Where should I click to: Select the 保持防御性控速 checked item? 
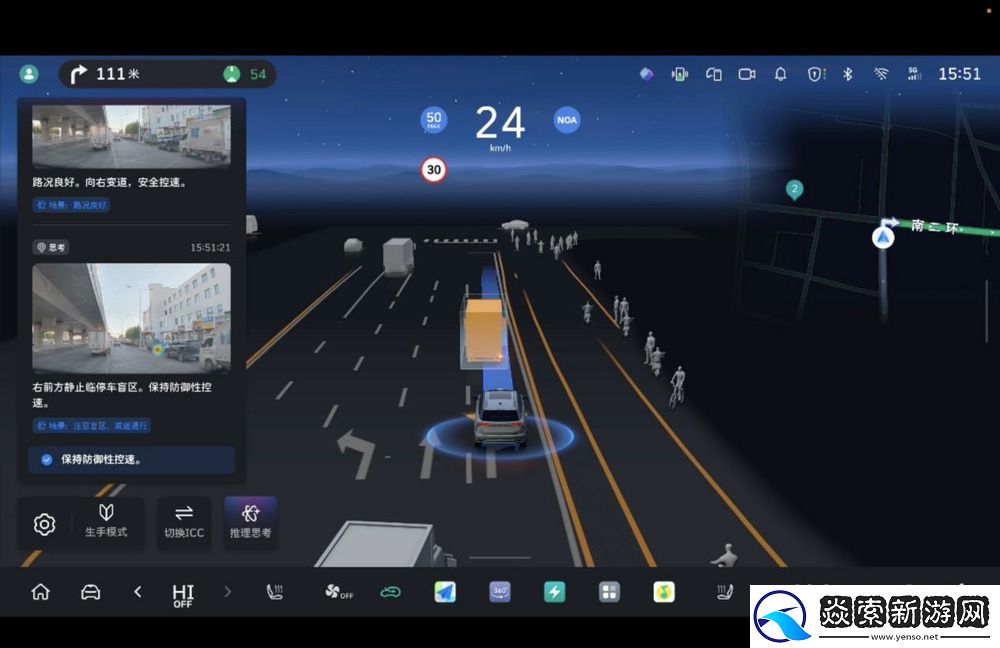(x=131, y=460)
